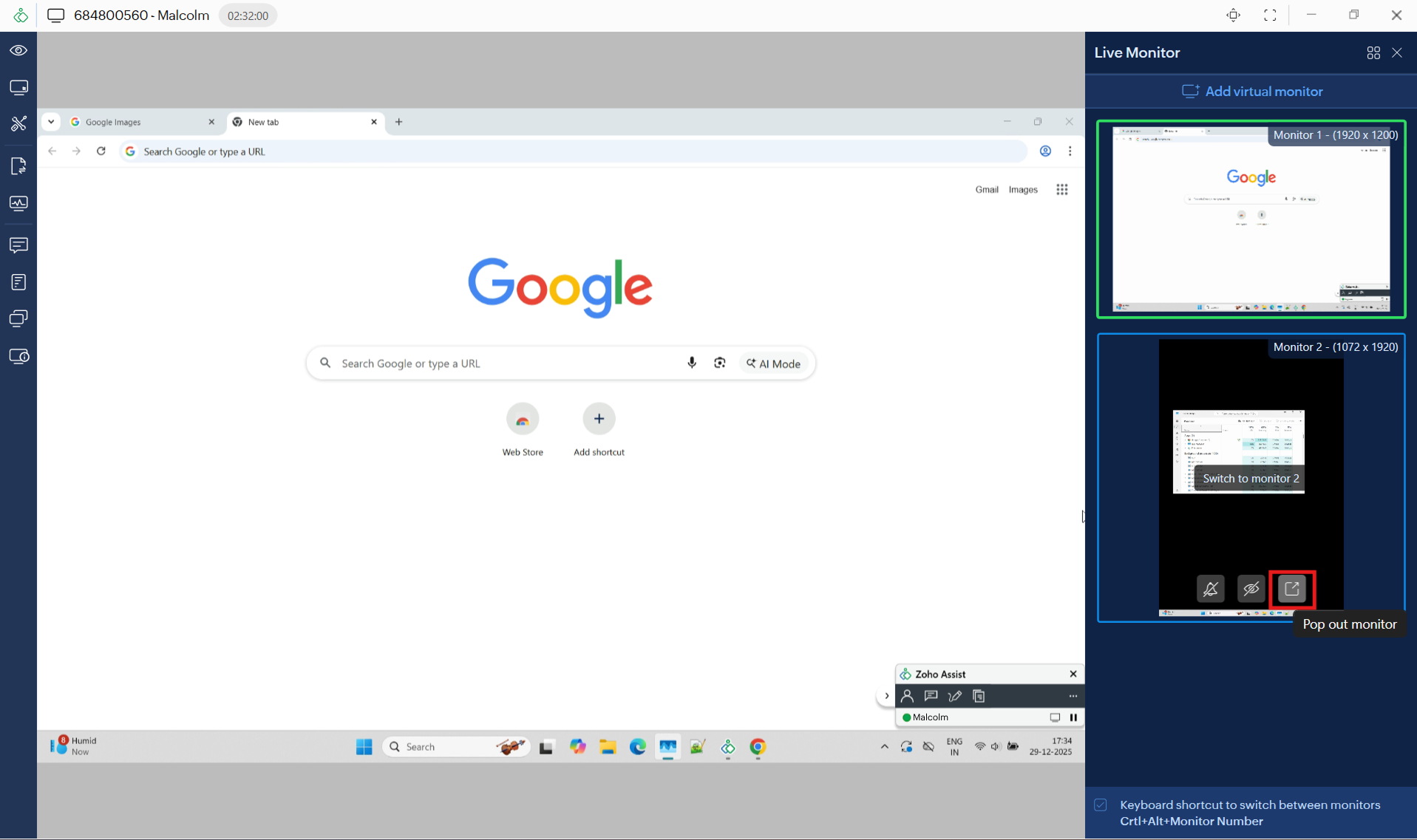Click Add virtual monitor
1417x840 pixels.
tap(1251, 92)
